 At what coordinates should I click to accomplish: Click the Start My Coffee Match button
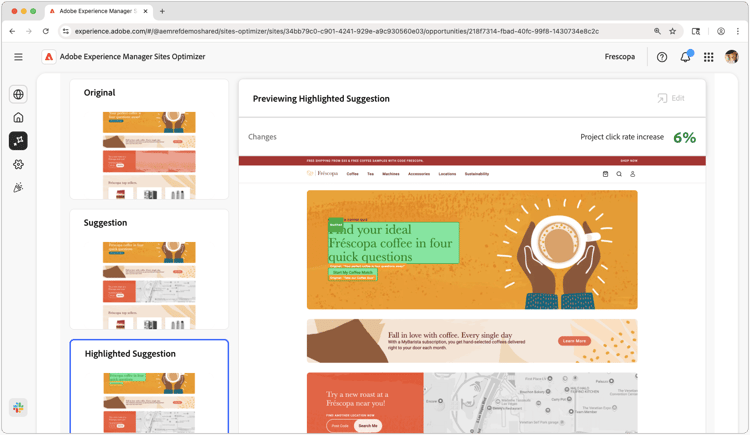click(353, 272)
